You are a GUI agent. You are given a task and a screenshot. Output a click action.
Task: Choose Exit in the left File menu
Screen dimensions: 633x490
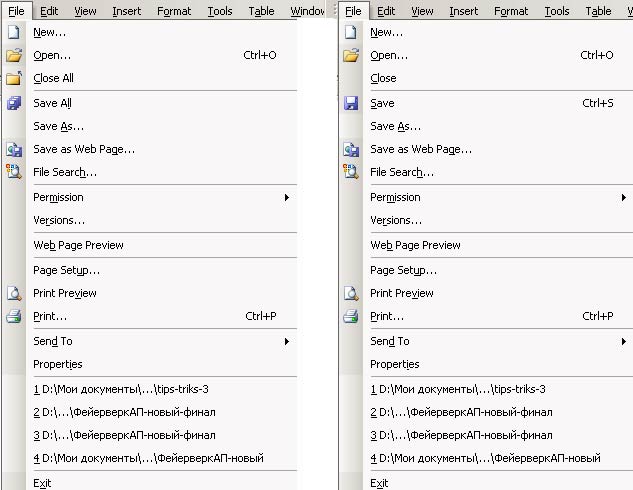click(41, 483)
